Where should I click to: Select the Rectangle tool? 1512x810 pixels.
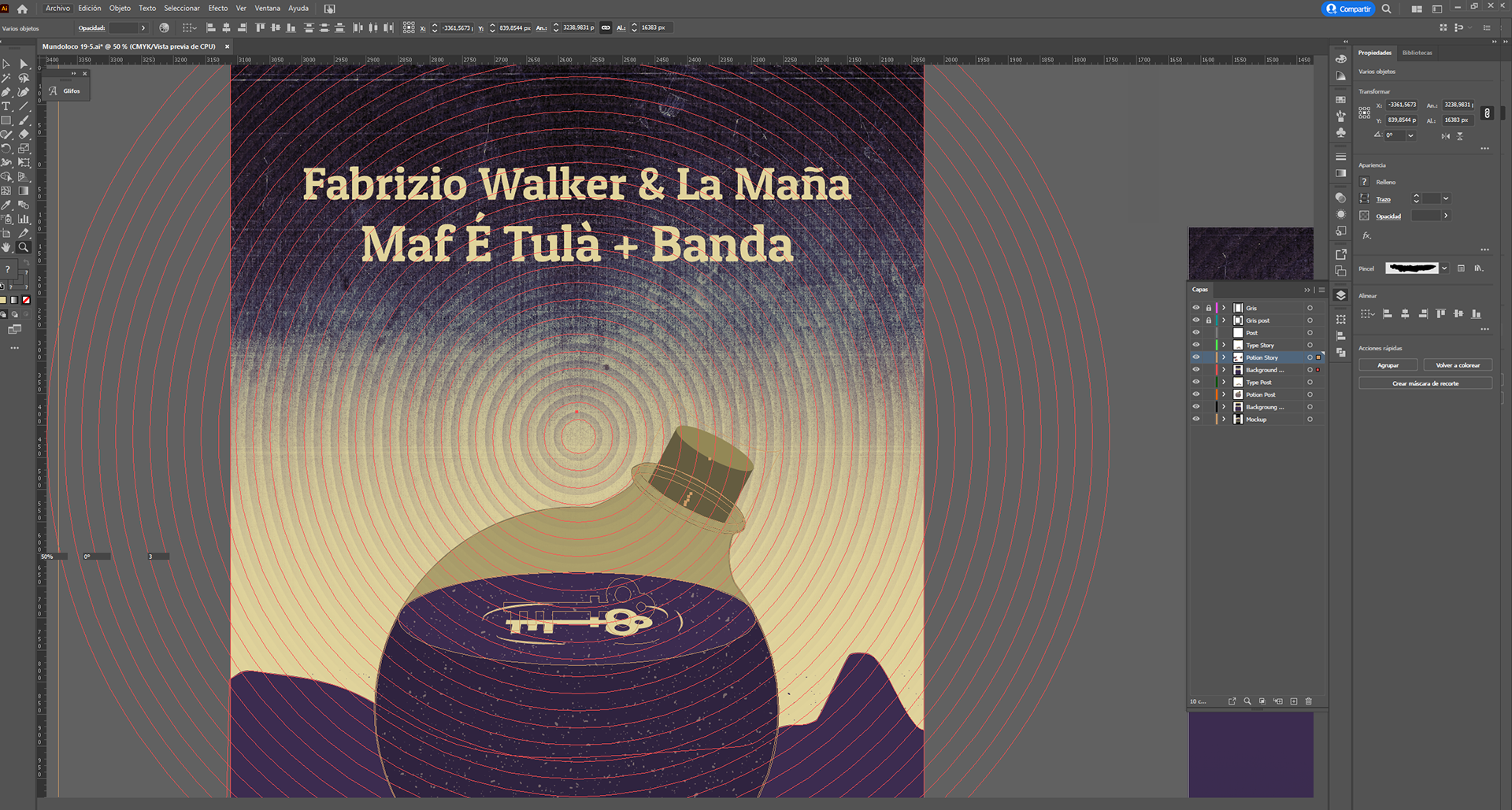[6, 120]
